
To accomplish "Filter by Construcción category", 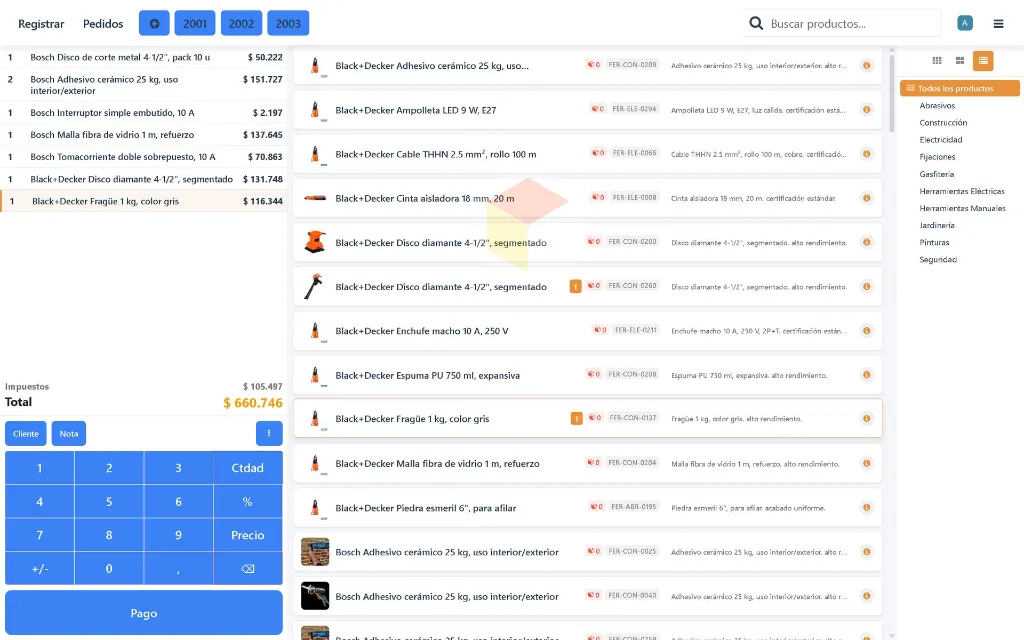I will tap(943, 122).
